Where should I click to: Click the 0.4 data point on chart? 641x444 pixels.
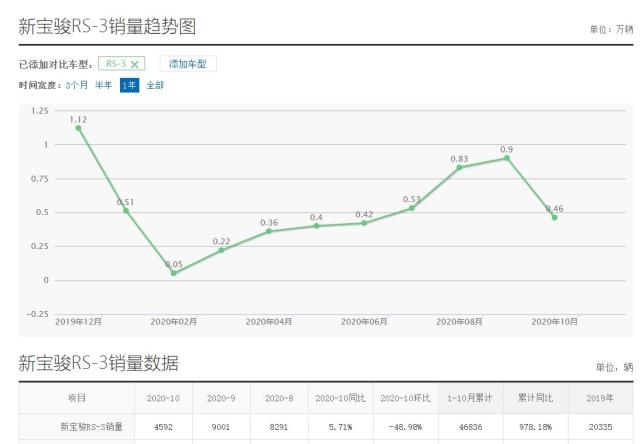[316, 226]
